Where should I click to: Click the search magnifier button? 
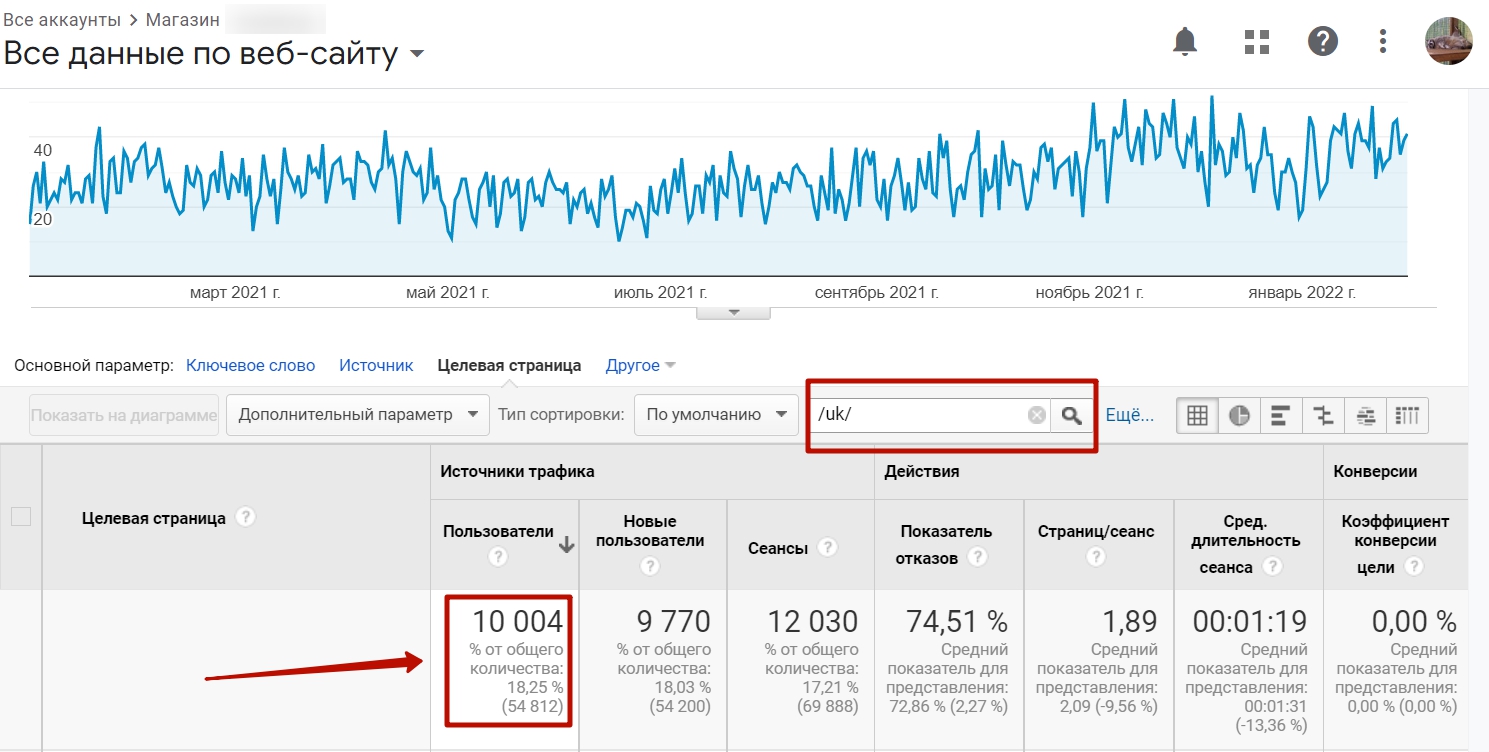(1071, 415)
